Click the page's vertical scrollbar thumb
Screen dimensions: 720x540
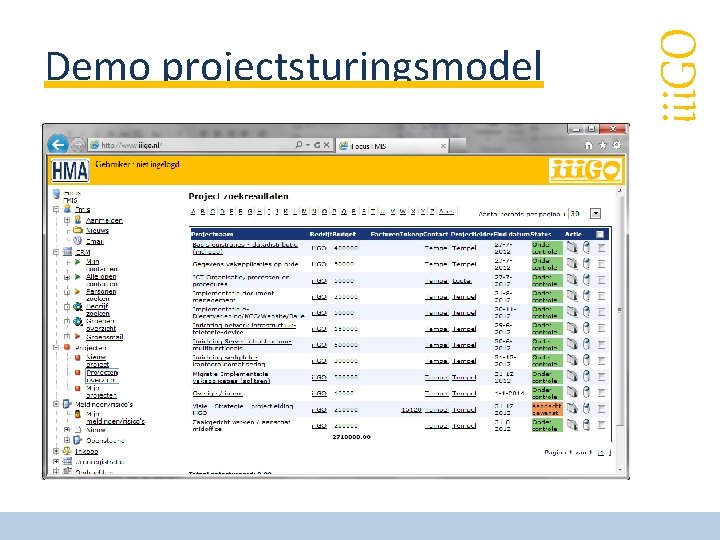619,310
